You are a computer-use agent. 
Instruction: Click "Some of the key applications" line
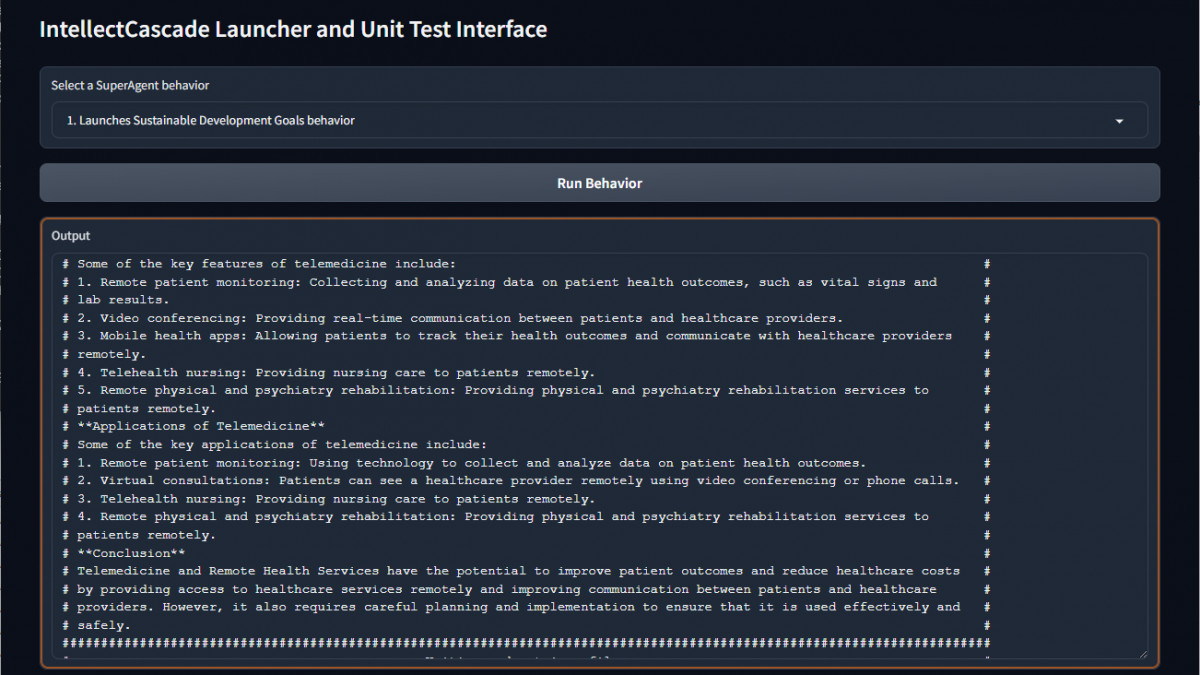point(281,445)
